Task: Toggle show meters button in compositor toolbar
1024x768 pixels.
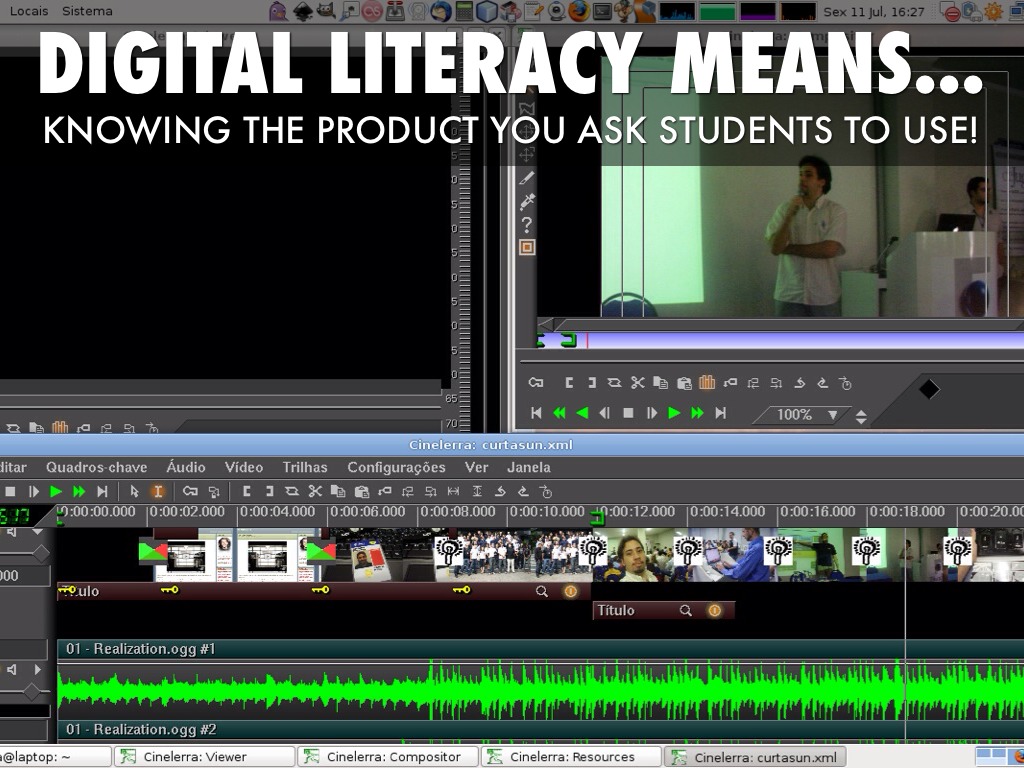Action: point(707,383)
